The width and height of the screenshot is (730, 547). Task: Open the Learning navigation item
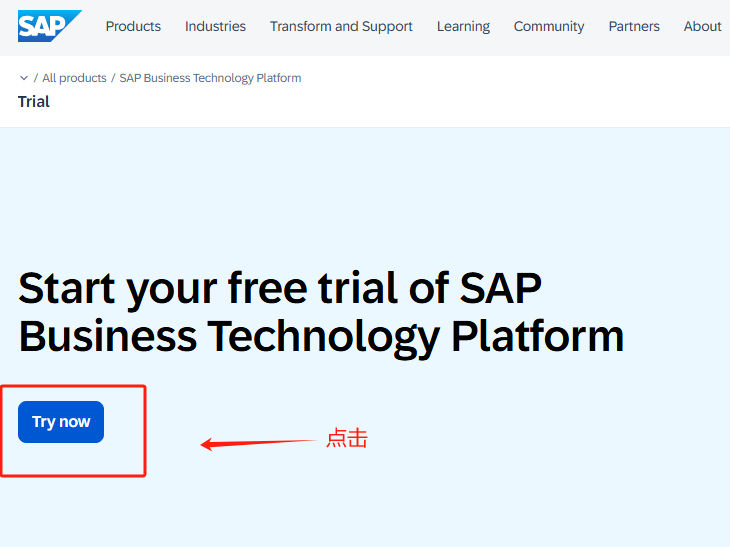[463, 27]
